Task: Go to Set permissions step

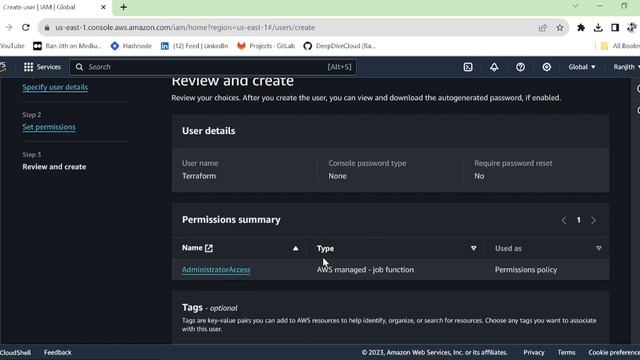Action: coord(49,127)
